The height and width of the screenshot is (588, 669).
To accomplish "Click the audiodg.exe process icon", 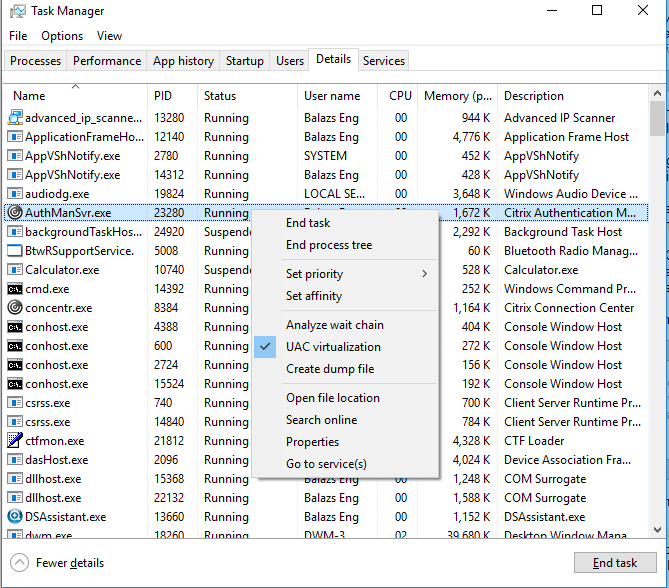I will [15, 194].
